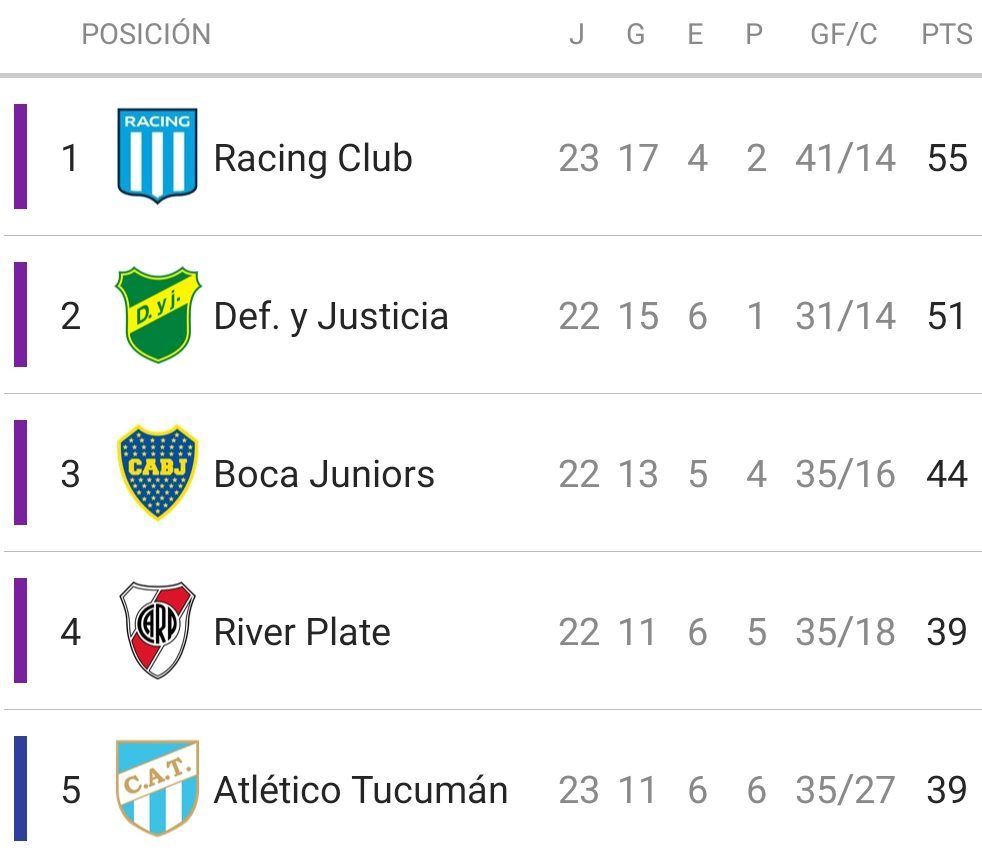
Task: Click the Atlético Tucumán C.A.T. crest
Action: pos(158,788)
